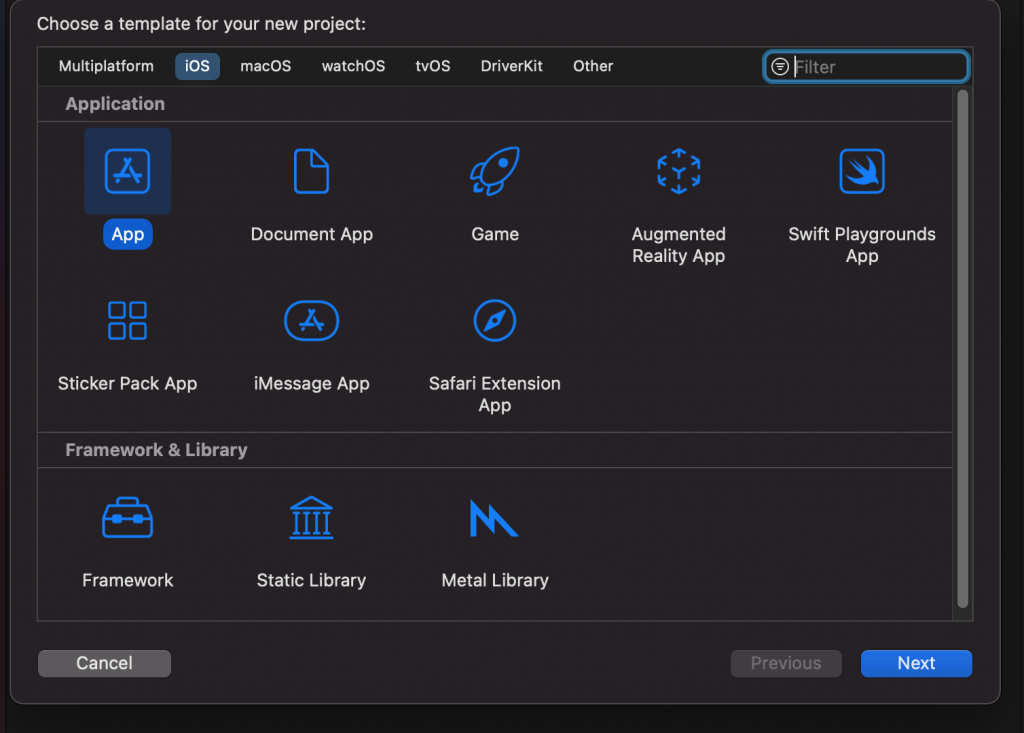
Task: Focus the Filter search field
Action: point(867,67)
